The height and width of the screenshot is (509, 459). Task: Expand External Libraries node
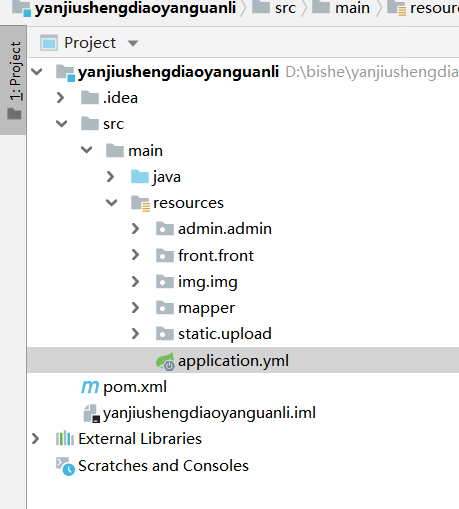click(35, 439)
